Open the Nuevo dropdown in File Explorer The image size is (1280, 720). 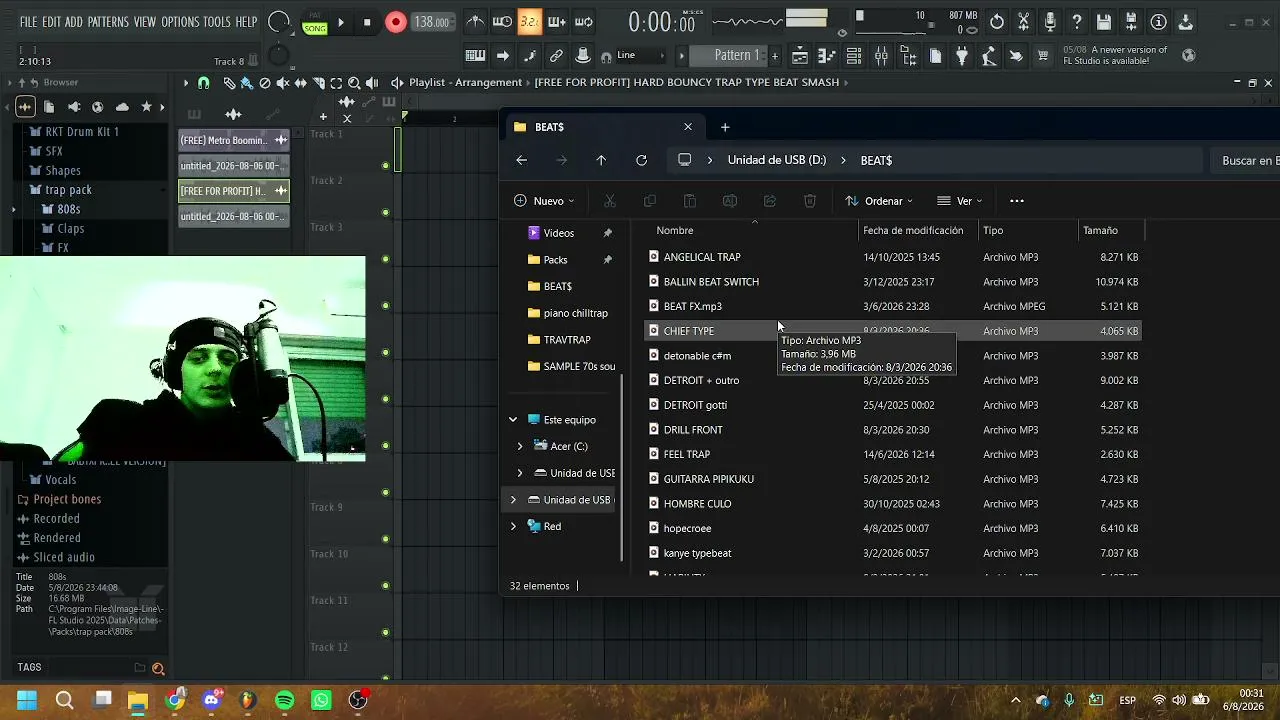(x=544, y=201)
